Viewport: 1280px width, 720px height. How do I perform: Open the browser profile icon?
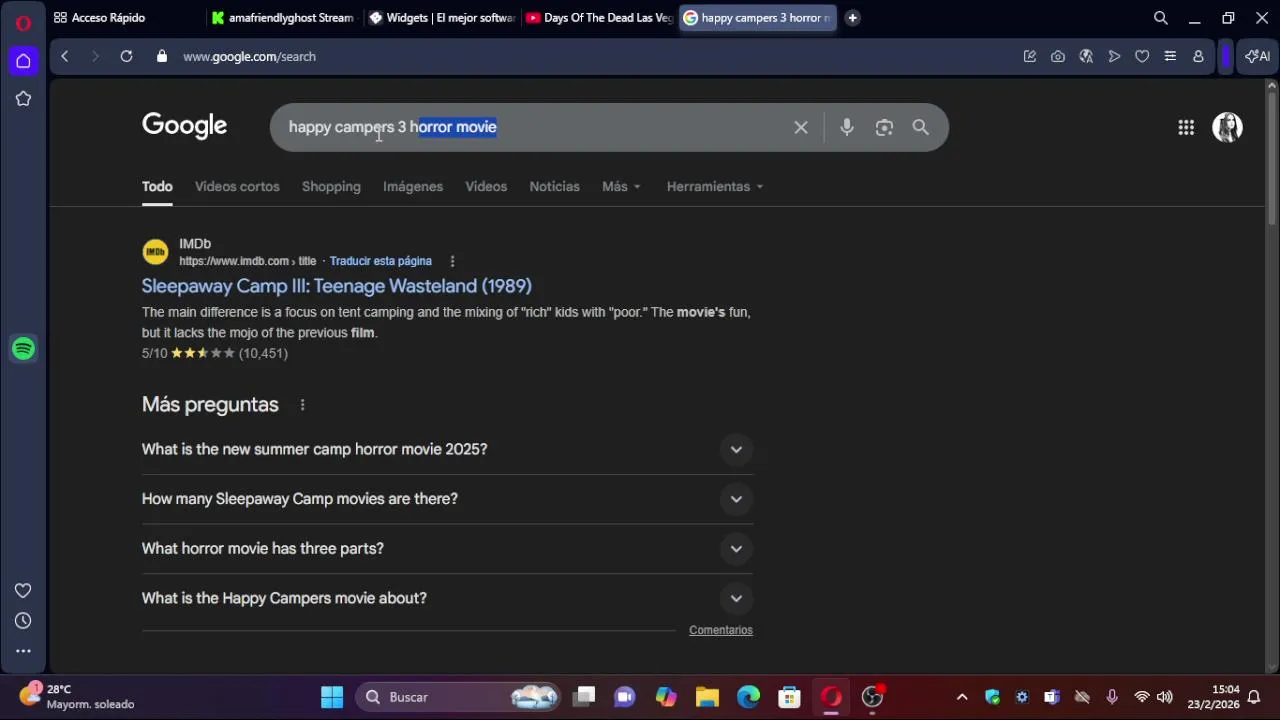click(x=1198, y=57)
